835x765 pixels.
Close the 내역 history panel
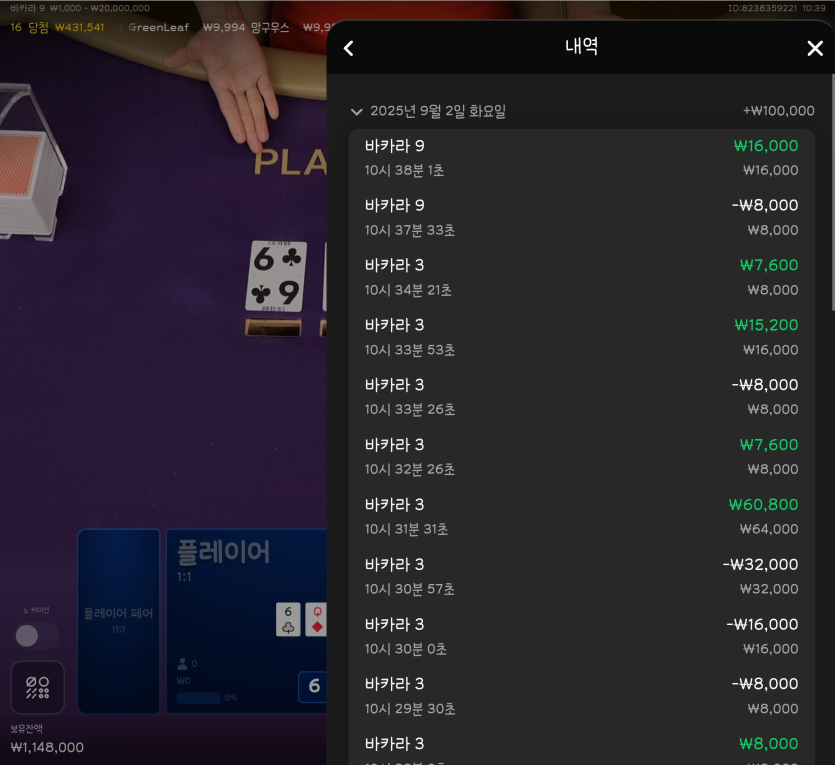coord(815,48)
